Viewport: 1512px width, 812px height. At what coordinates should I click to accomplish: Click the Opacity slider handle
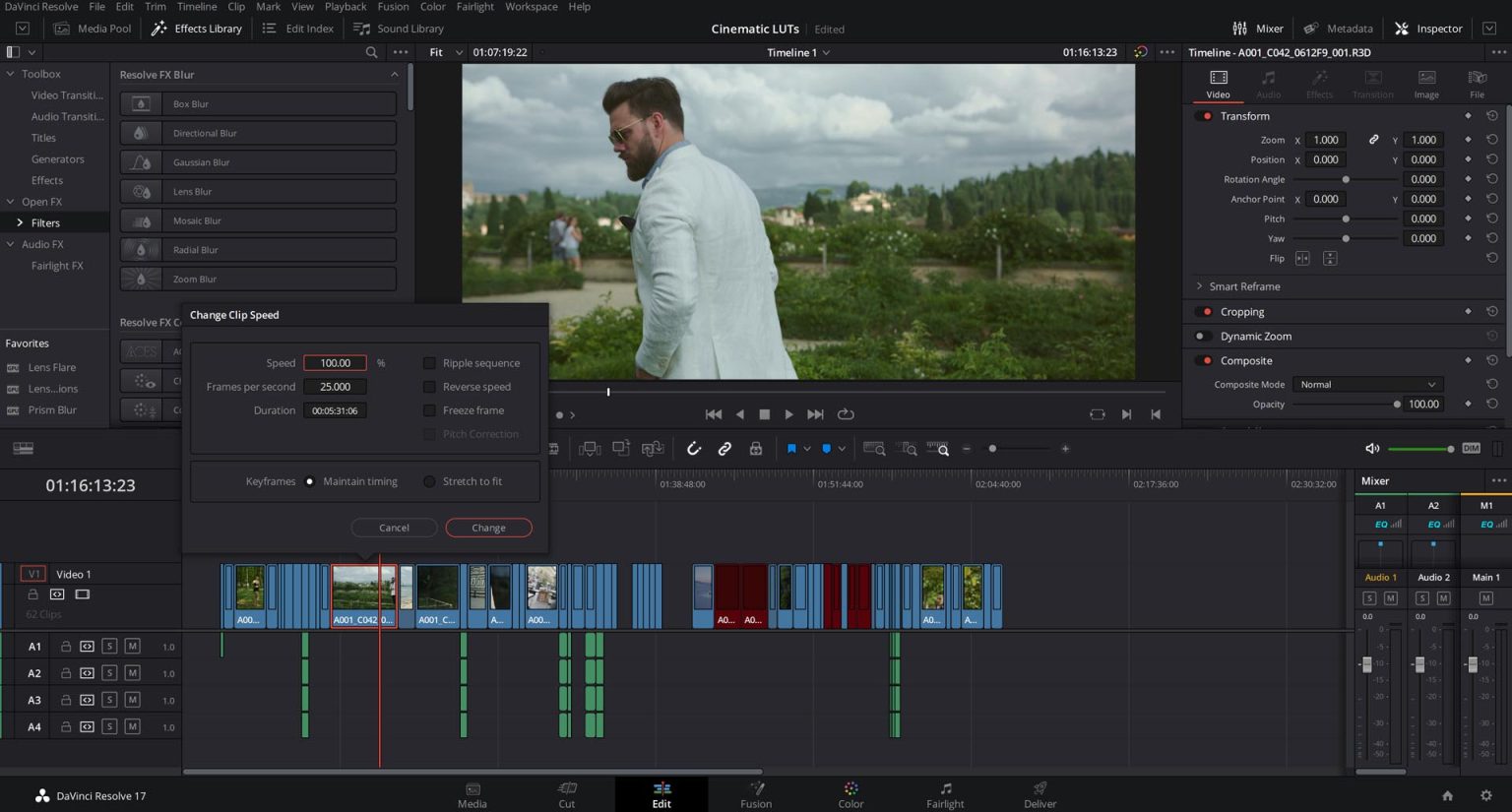point(1396,405)
